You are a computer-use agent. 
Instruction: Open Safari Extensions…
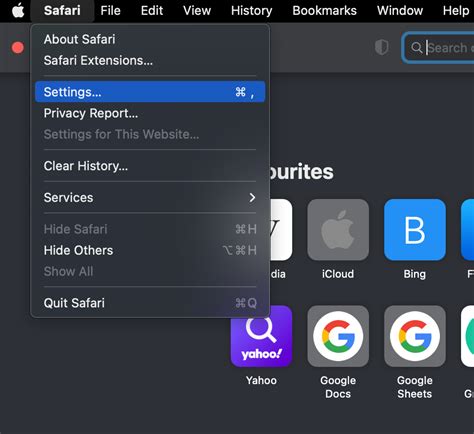click(150, 60)
